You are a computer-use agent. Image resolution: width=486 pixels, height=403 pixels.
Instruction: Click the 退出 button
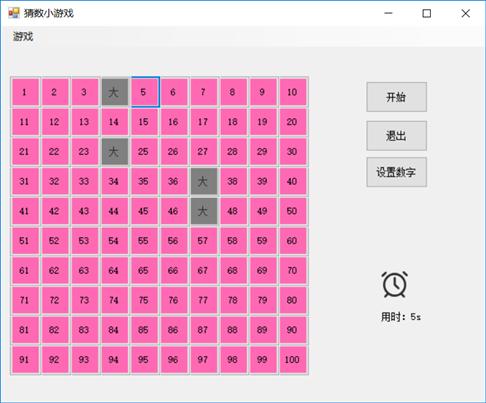(396, 136)
